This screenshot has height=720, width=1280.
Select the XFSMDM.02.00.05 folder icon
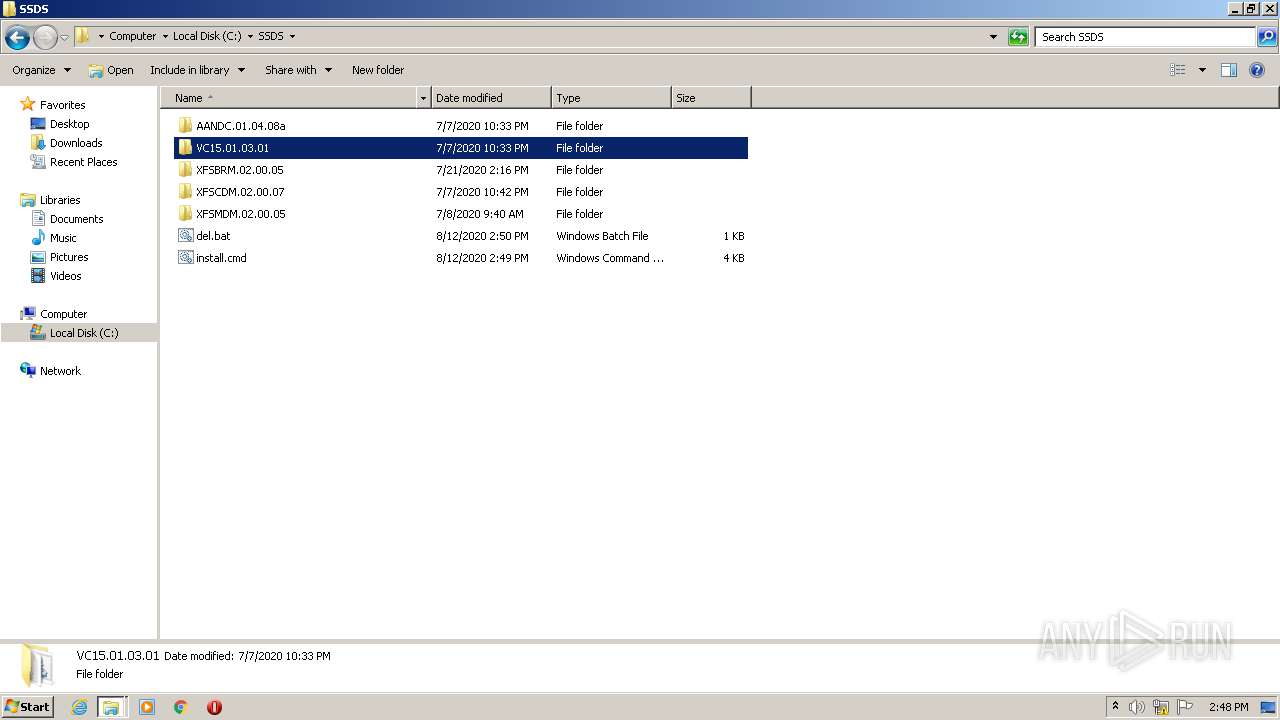(185, 214)
